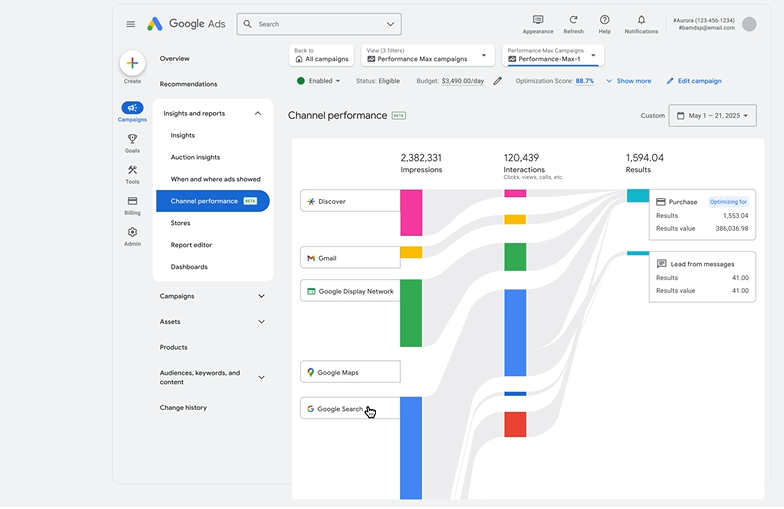
Task: Click in the Search input field
Action: [319, 24]
